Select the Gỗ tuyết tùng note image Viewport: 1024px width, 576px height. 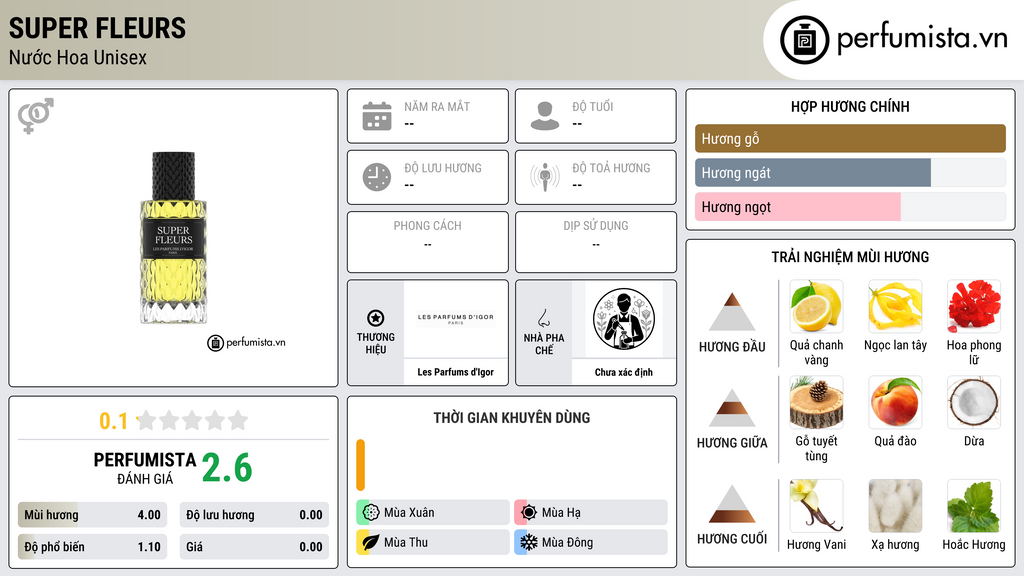click(x=816, y=402)
